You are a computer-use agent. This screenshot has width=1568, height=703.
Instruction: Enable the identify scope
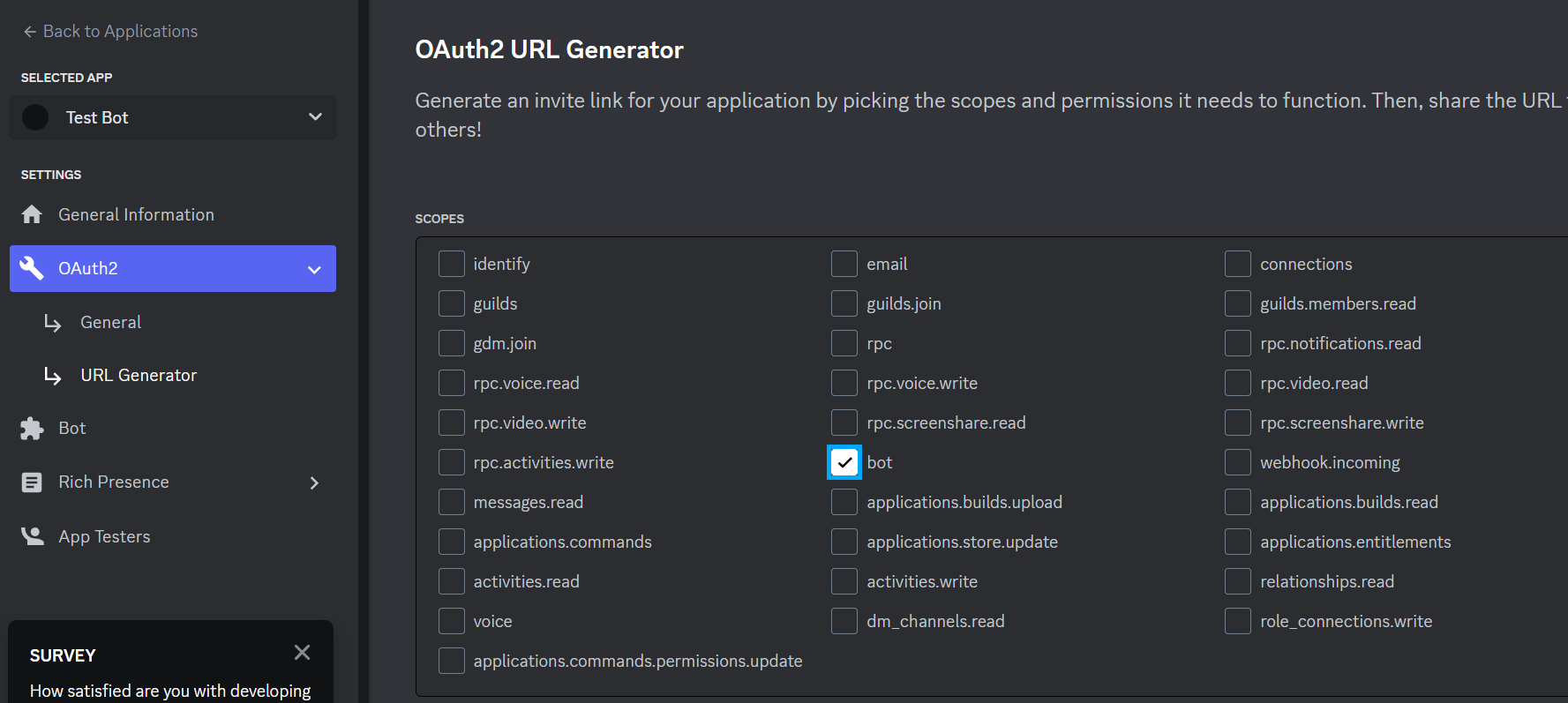451,263
